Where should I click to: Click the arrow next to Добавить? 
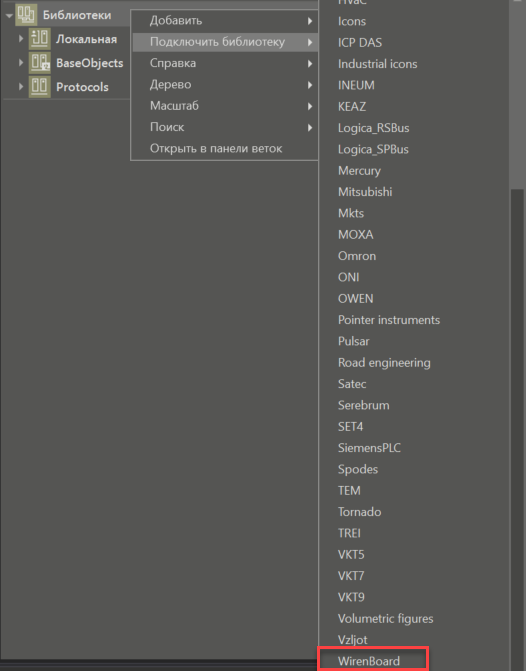(310, 21)
